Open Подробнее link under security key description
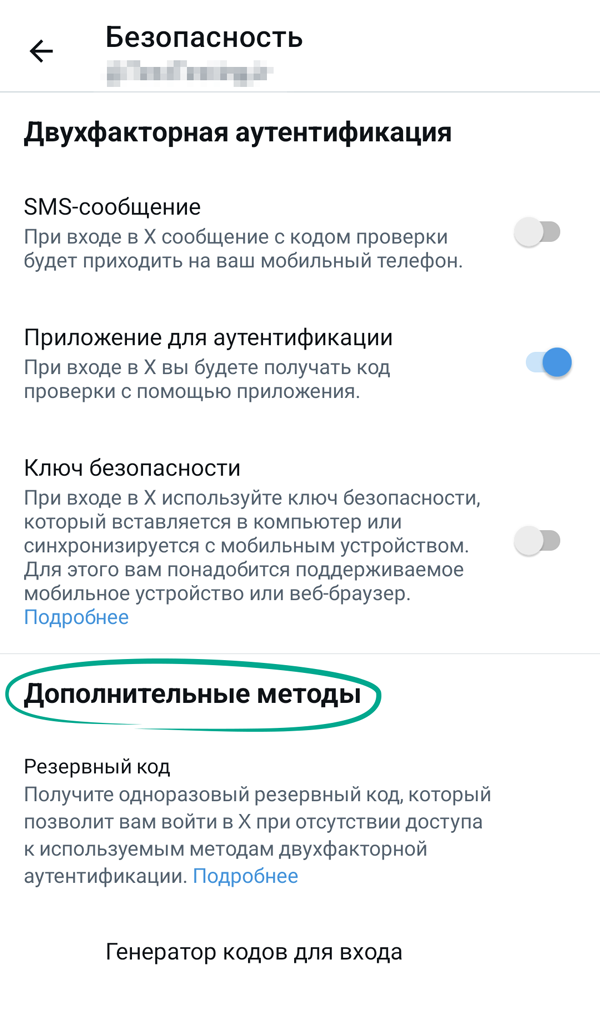Viewport: 600px width, 1012px height. 76,617
